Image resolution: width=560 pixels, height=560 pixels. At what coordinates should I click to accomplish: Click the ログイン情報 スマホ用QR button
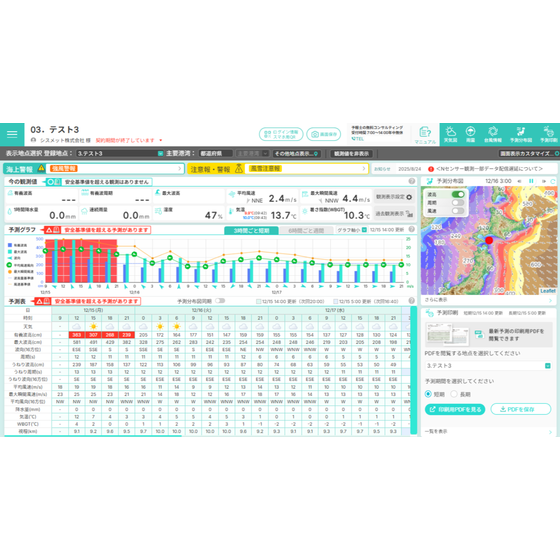tap(281, 134)
